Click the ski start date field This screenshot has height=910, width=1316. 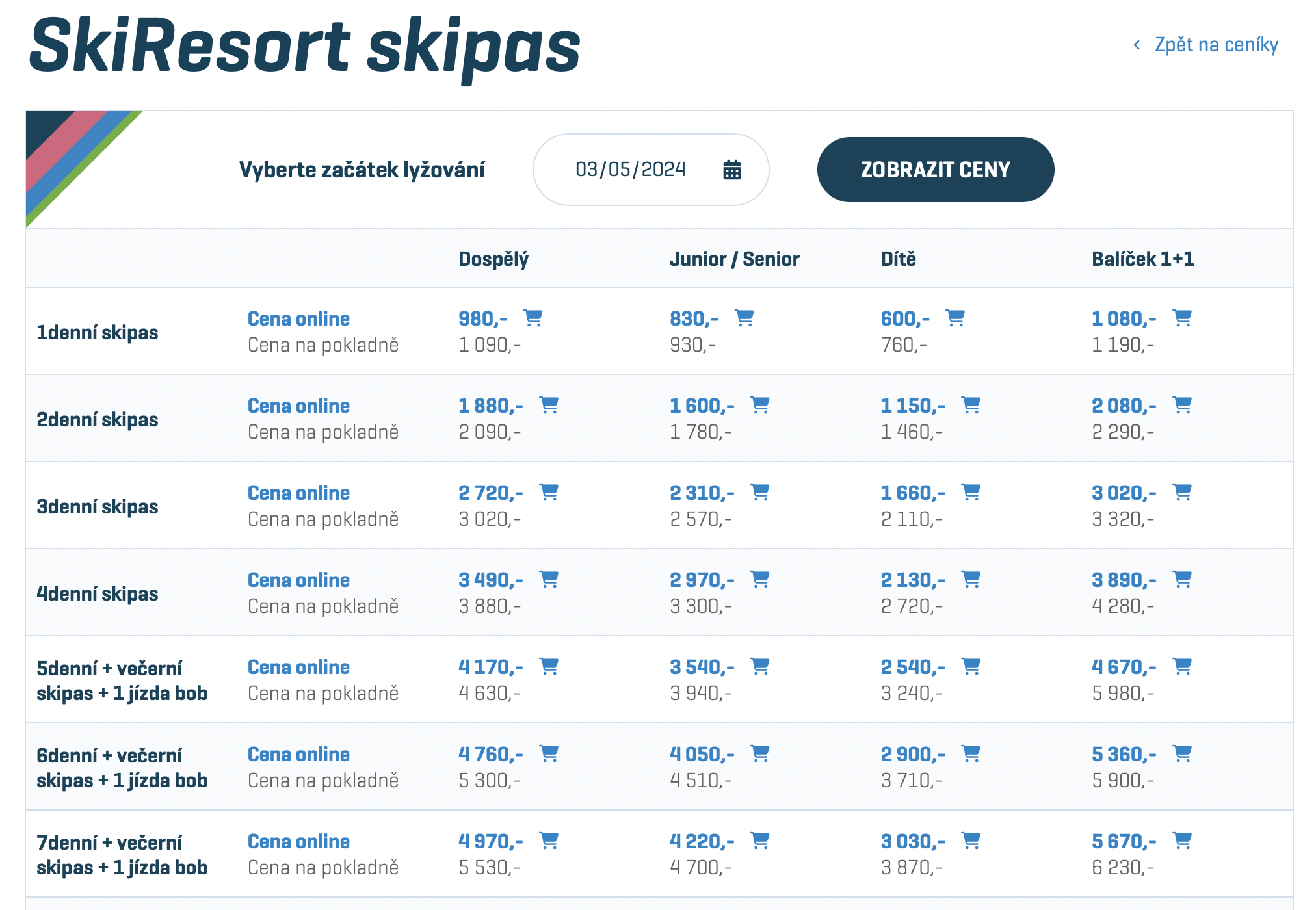tap(651, 170)
